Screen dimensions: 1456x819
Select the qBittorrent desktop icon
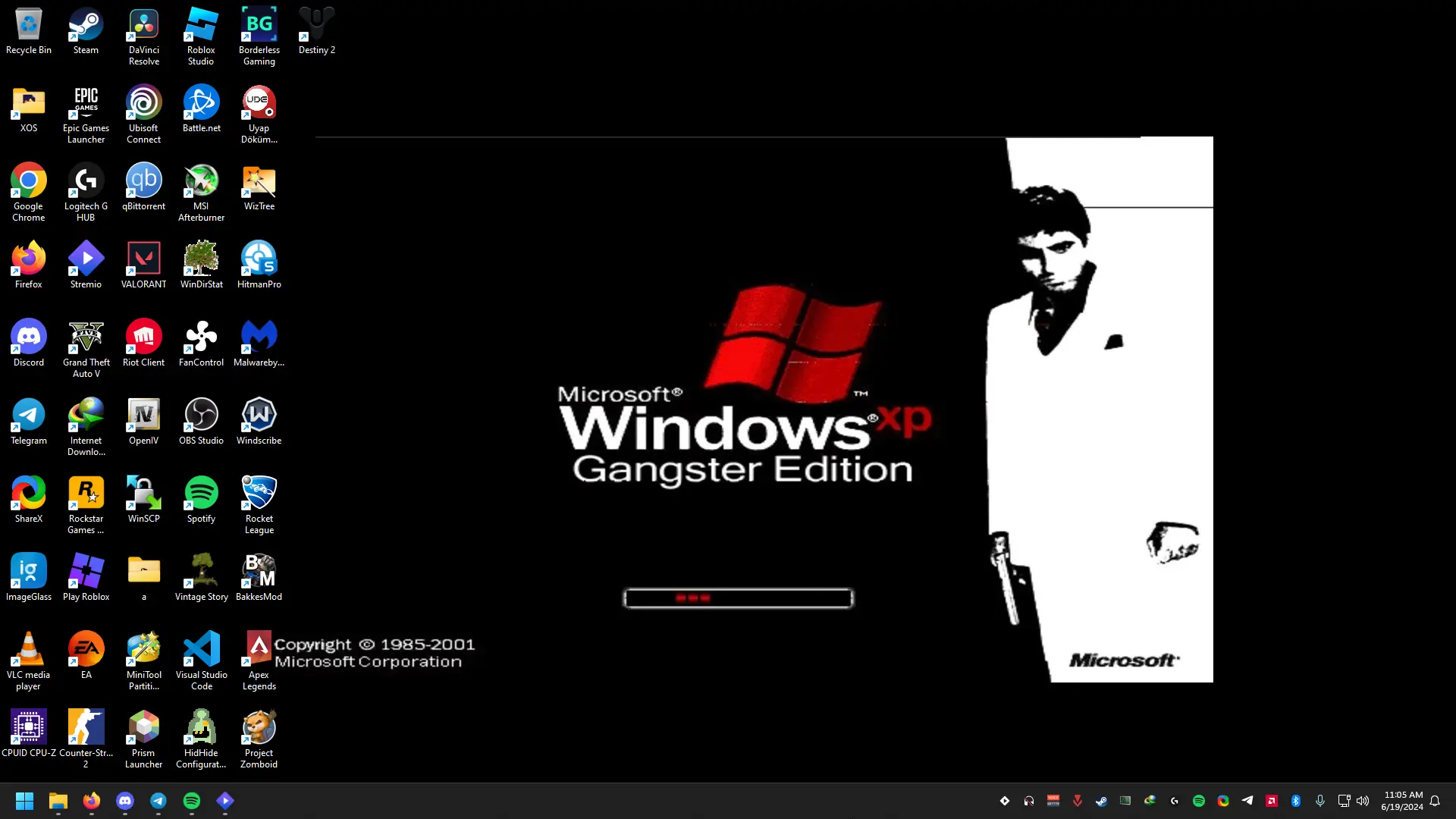click(144, 188)
